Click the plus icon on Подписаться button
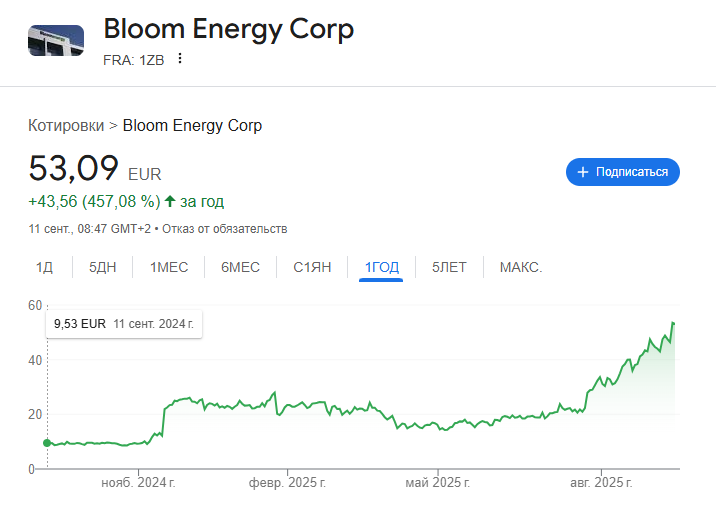This screenshot has height=511, width=716. [582, 172]
